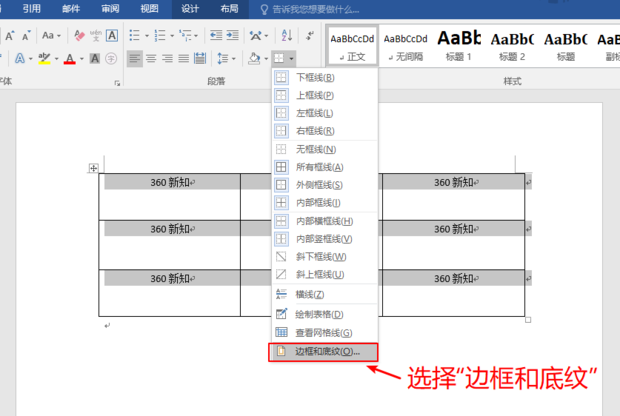The width and height of the screenshot is (620, 416).
Task: Toggle align left paragraph button
Action: point(134,58)
